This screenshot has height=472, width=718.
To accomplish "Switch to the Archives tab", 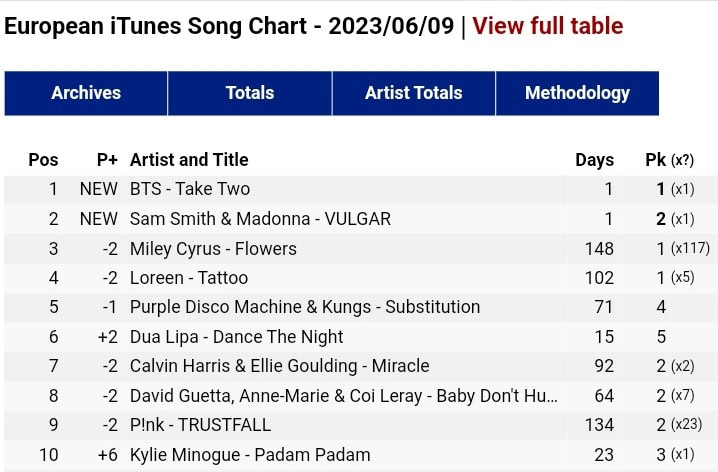I will point(86,93).
